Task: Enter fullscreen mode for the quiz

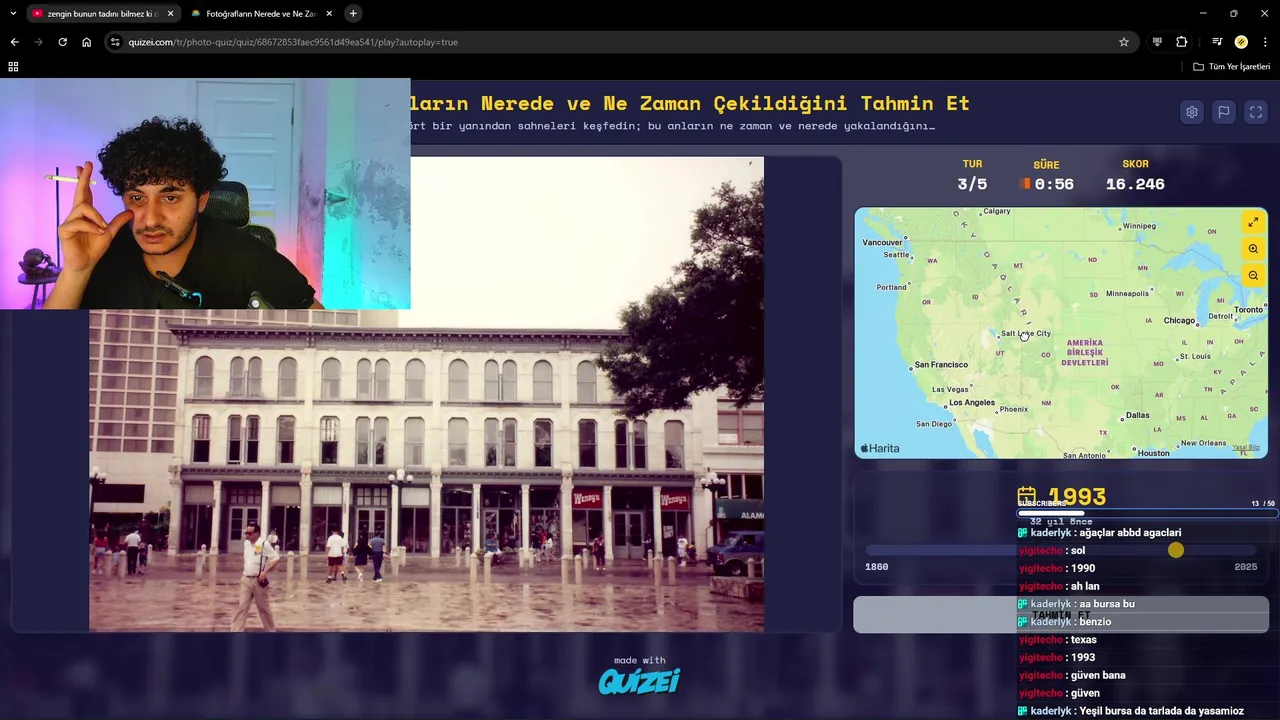Action: tap(1256, 112)
